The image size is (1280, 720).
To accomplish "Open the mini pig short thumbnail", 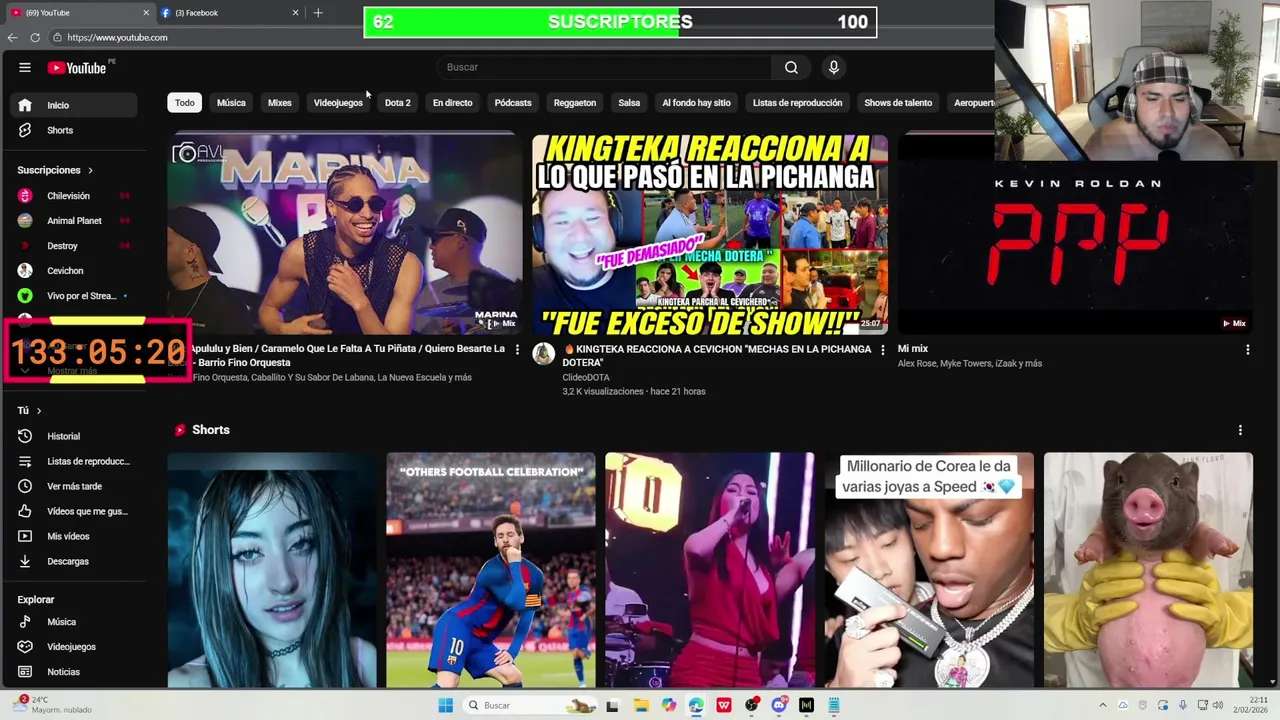I will pos(1148,570).
